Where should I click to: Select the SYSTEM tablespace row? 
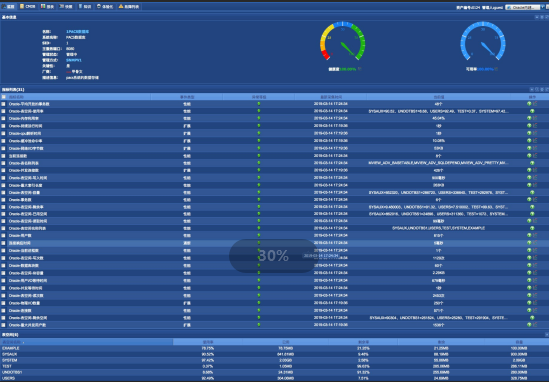274,360
